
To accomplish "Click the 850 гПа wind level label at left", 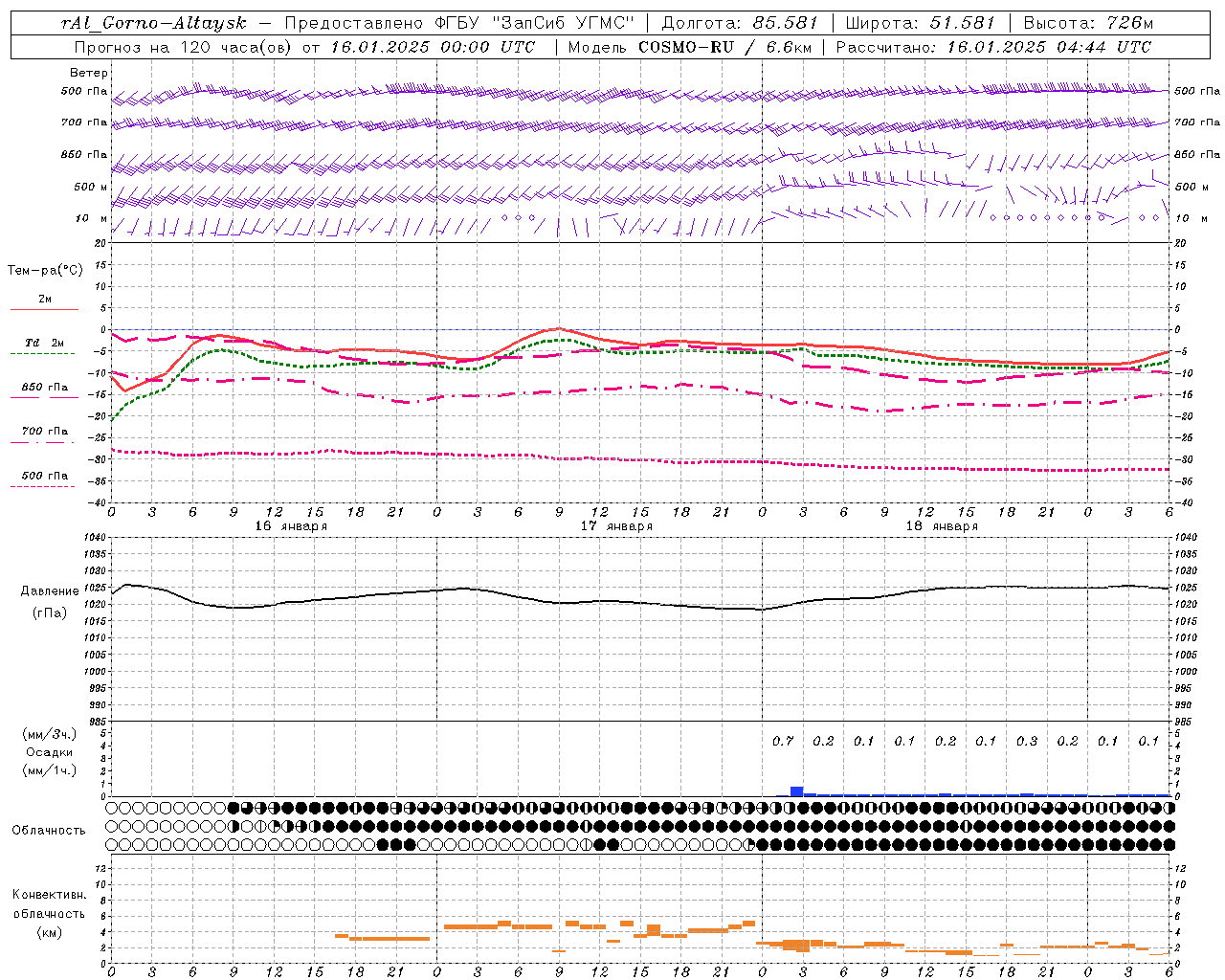I will (84, 155).
